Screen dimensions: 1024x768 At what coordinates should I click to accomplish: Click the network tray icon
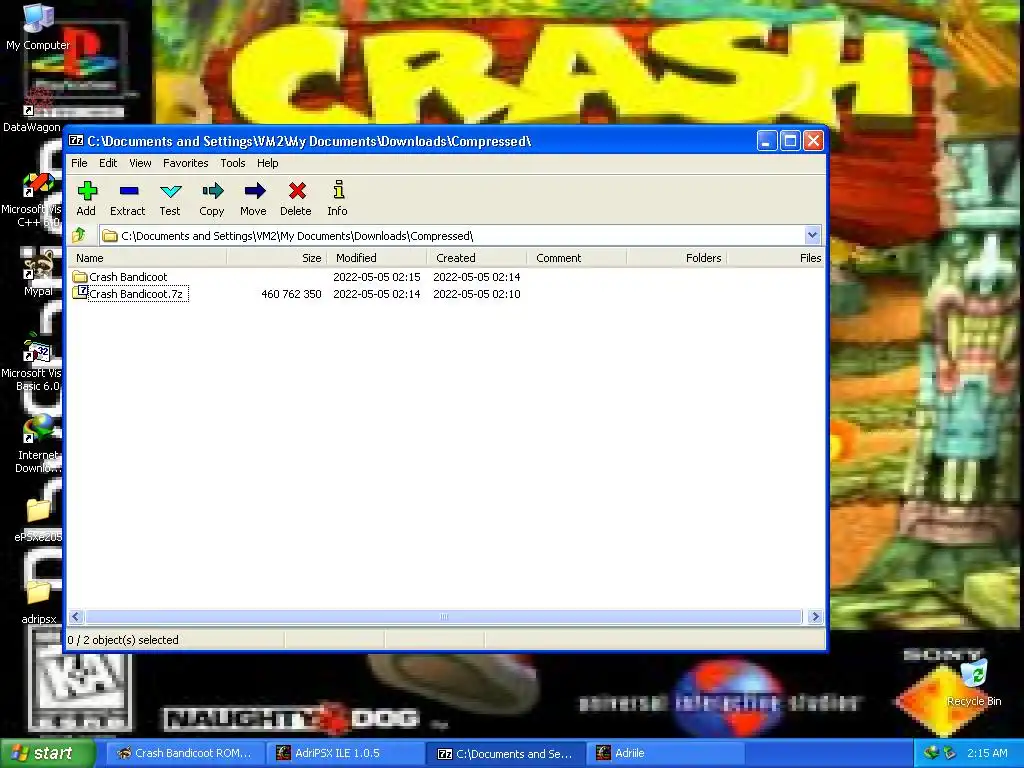click(x=931, y=753)
